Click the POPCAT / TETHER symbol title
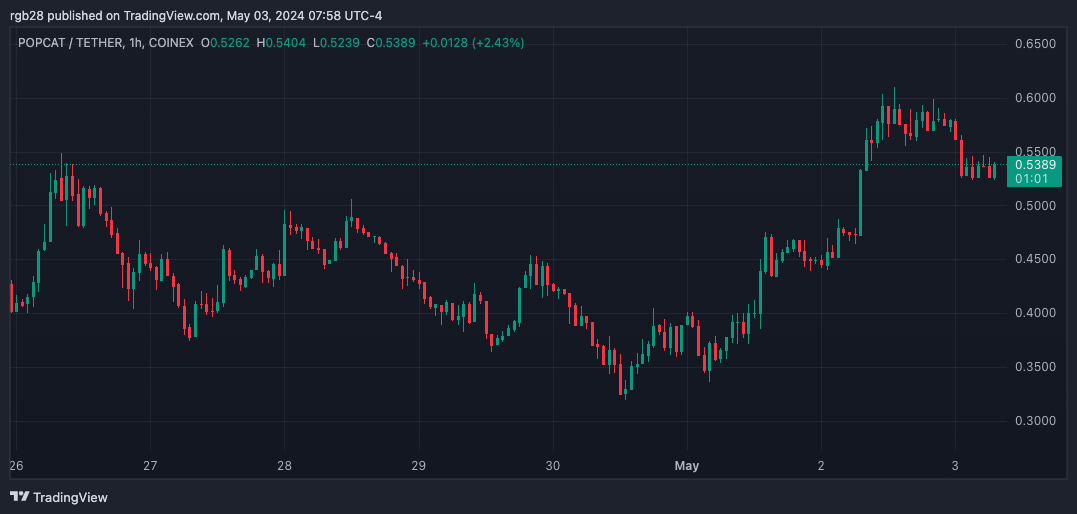1077x514 pixels. click(70, 43)
